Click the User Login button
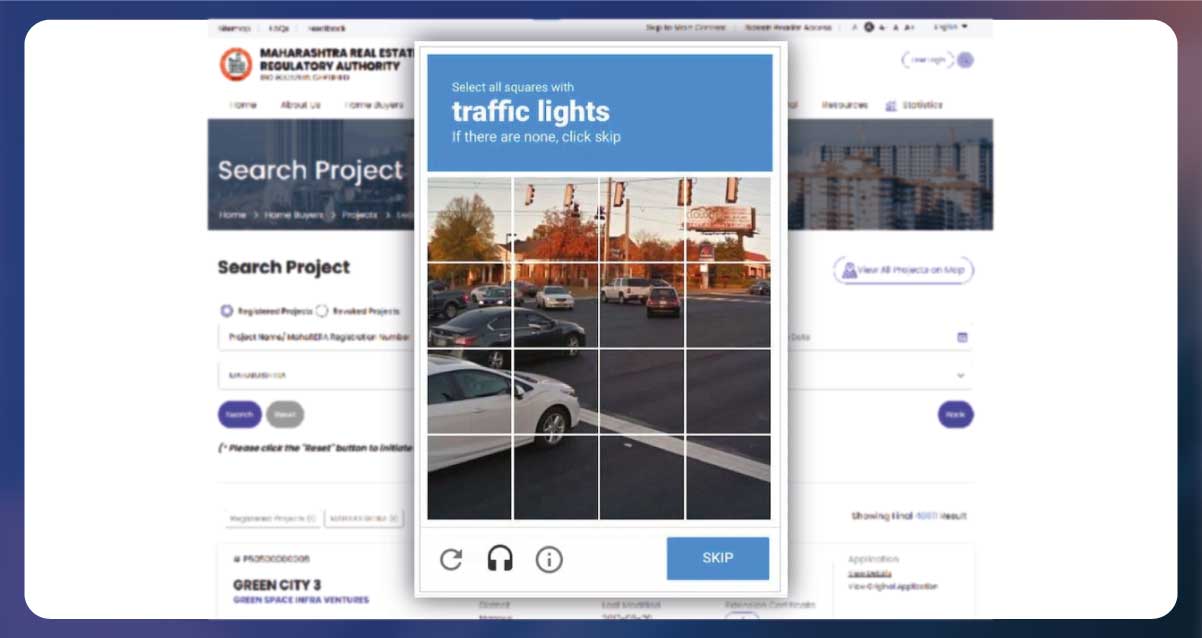The height and width of the screenshot is (638, 1202). (927, 60)
